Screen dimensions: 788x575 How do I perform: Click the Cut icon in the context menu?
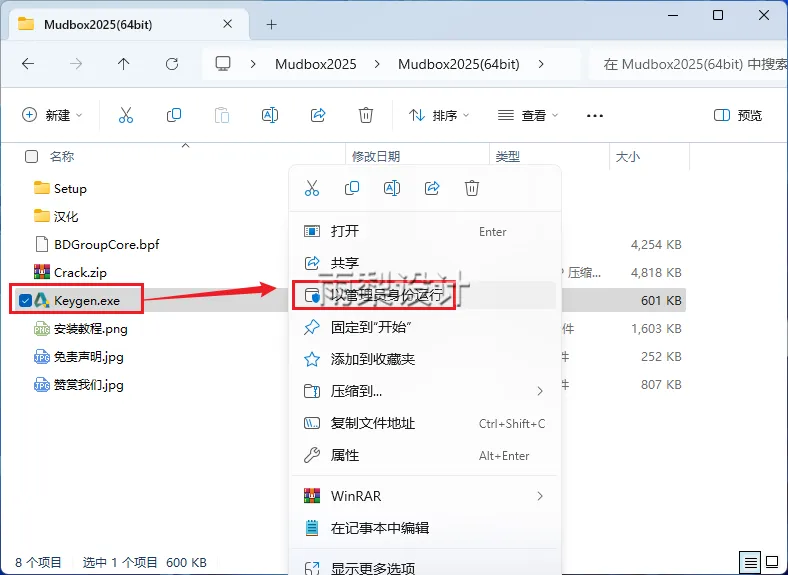pos(312,188)
